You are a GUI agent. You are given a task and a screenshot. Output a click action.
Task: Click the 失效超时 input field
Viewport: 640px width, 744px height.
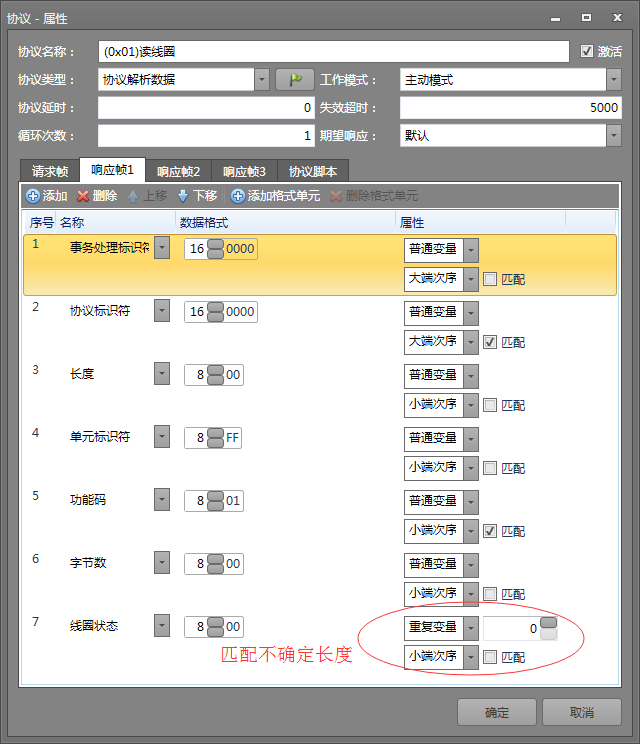[x=510, y=108]
